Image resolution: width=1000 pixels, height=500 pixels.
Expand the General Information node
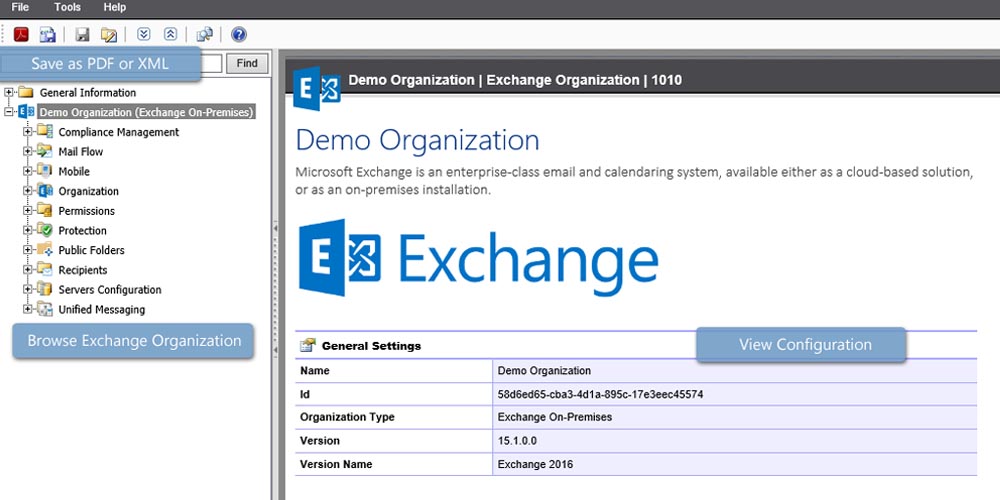click(8, 92)
